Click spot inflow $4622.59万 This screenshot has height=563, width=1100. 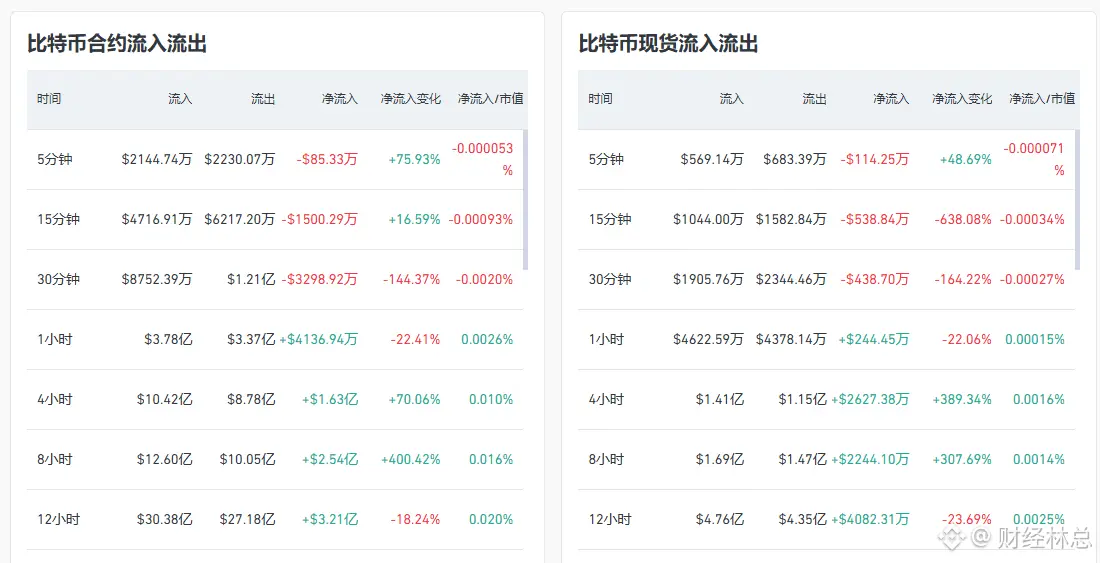[x=709, y=340]
